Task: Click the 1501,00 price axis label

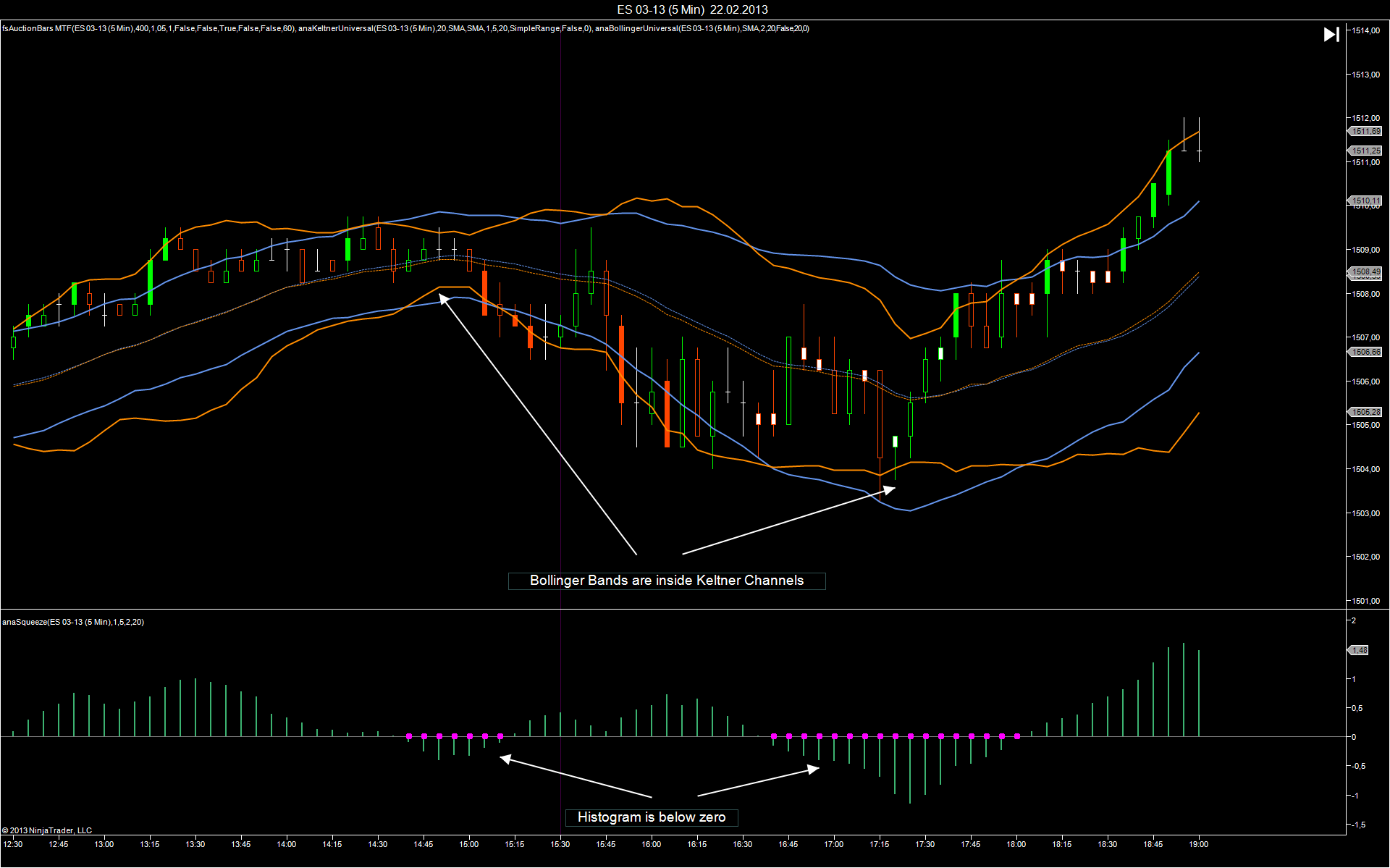Action: [1366, 601]
